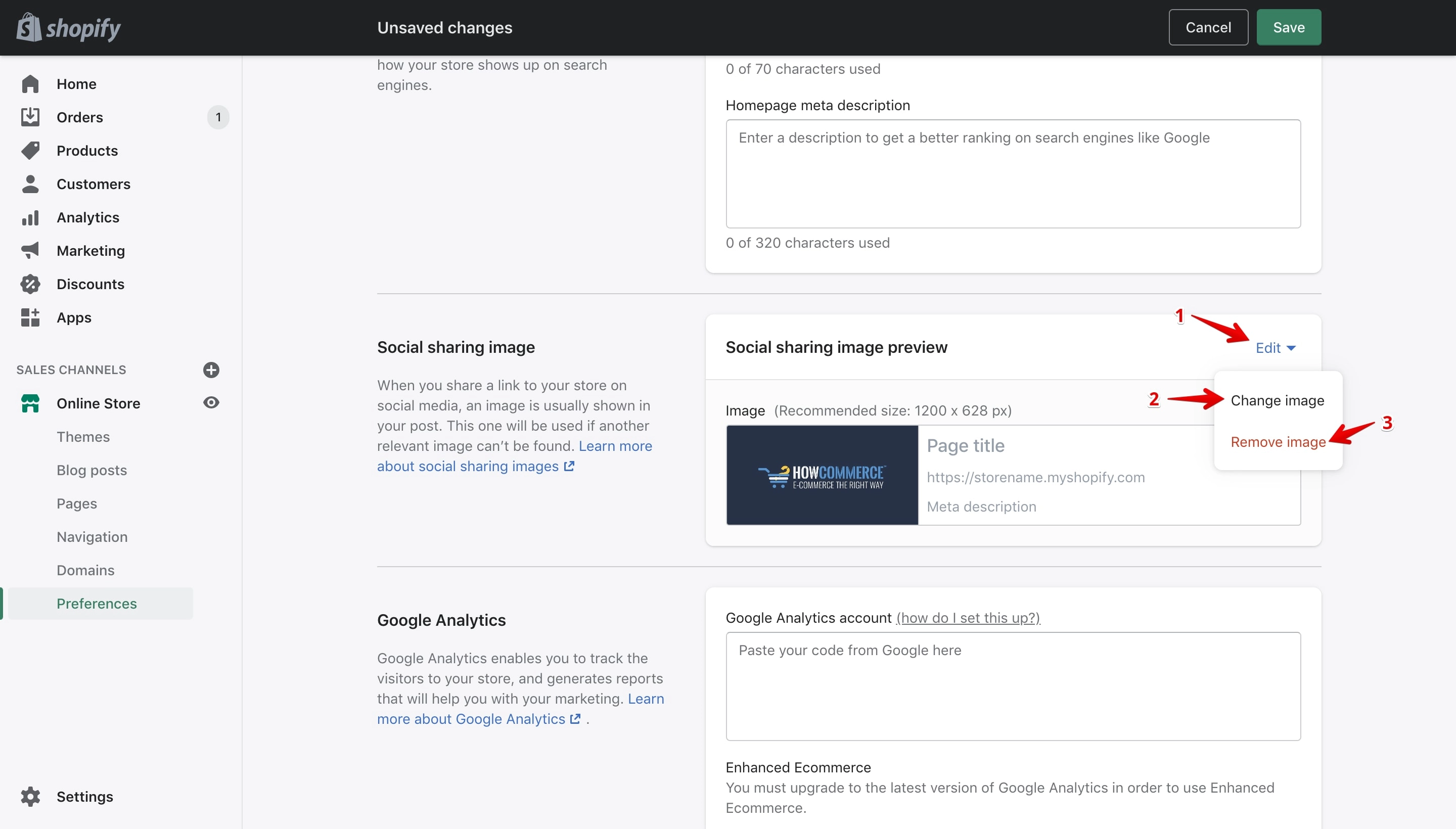This screenshot has height=829, width=1456.
Task: Click the Orders inbox icon
Action: 30,117
